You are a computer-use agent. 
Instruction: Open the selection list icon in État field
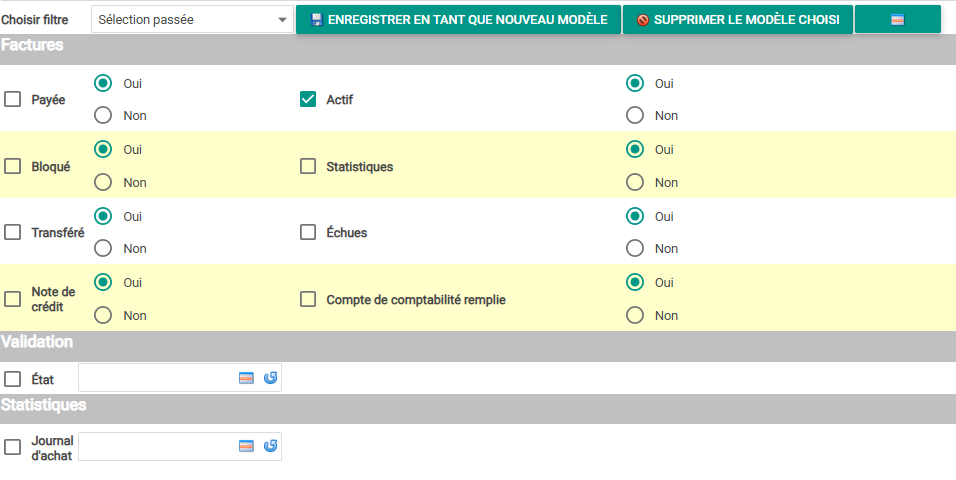(246, 378)
